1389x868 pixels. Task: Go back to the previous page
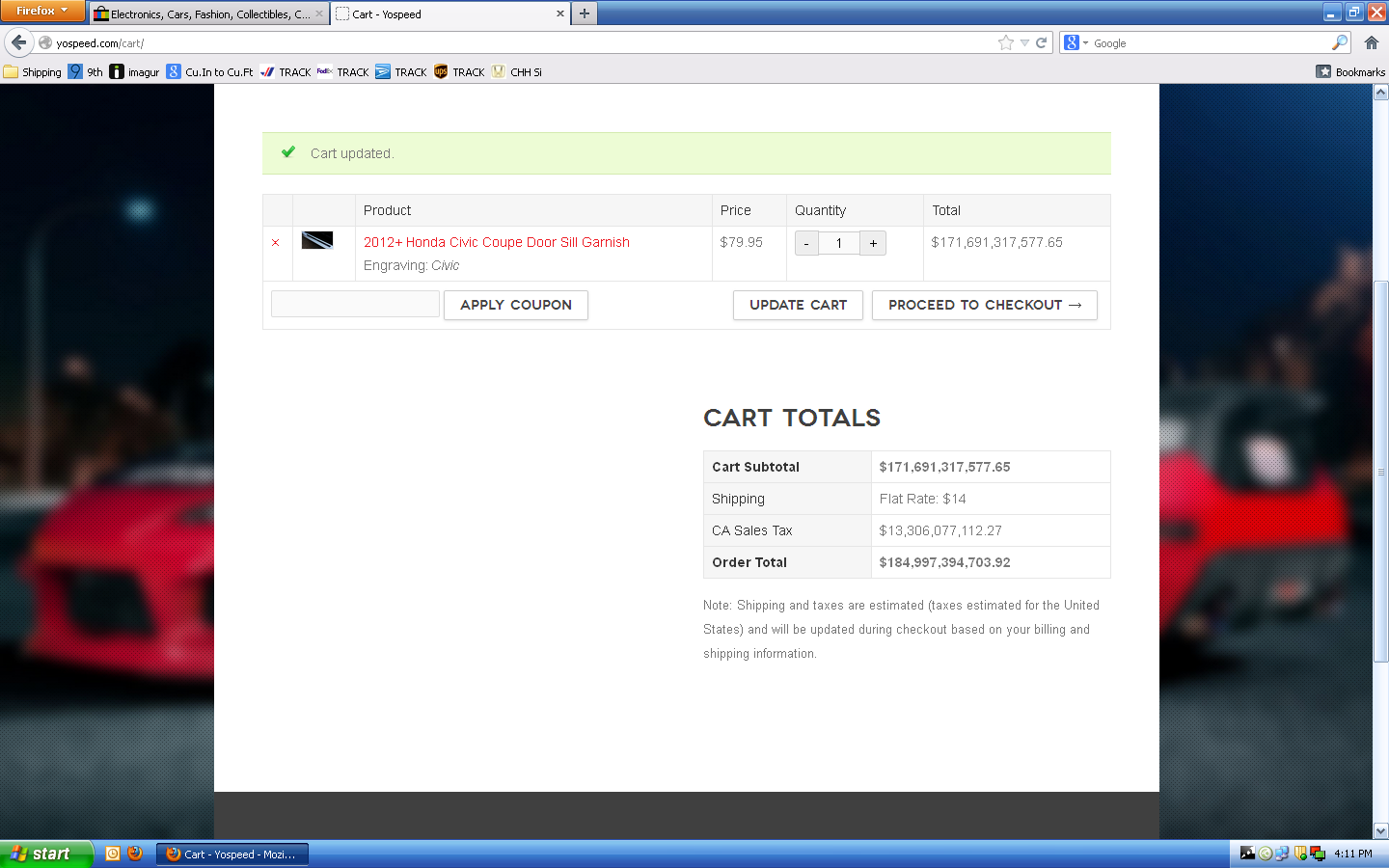18,42
